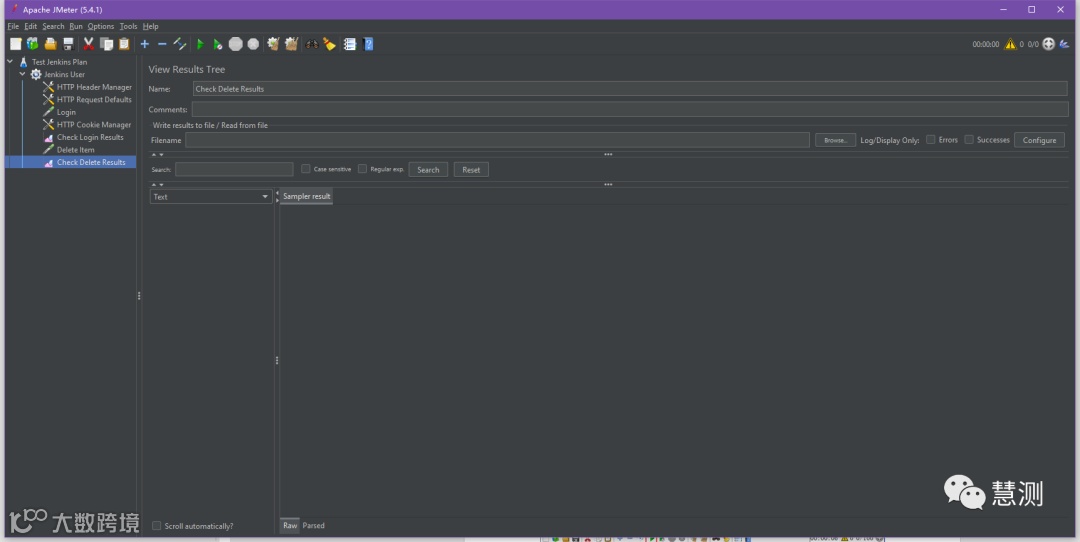
Task: Open the Run menu
Action: point(76,26)
